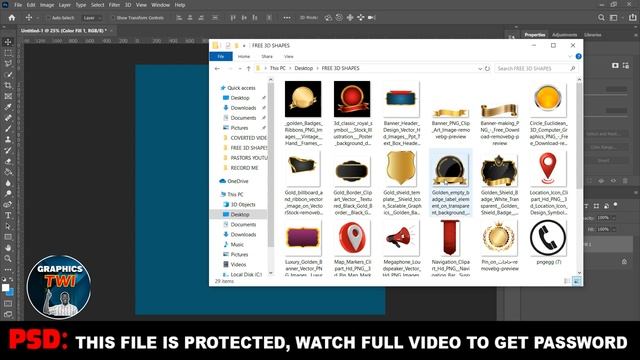Open the address bar history dropdown
Viewport: 640px width, 360px height.
480,69
